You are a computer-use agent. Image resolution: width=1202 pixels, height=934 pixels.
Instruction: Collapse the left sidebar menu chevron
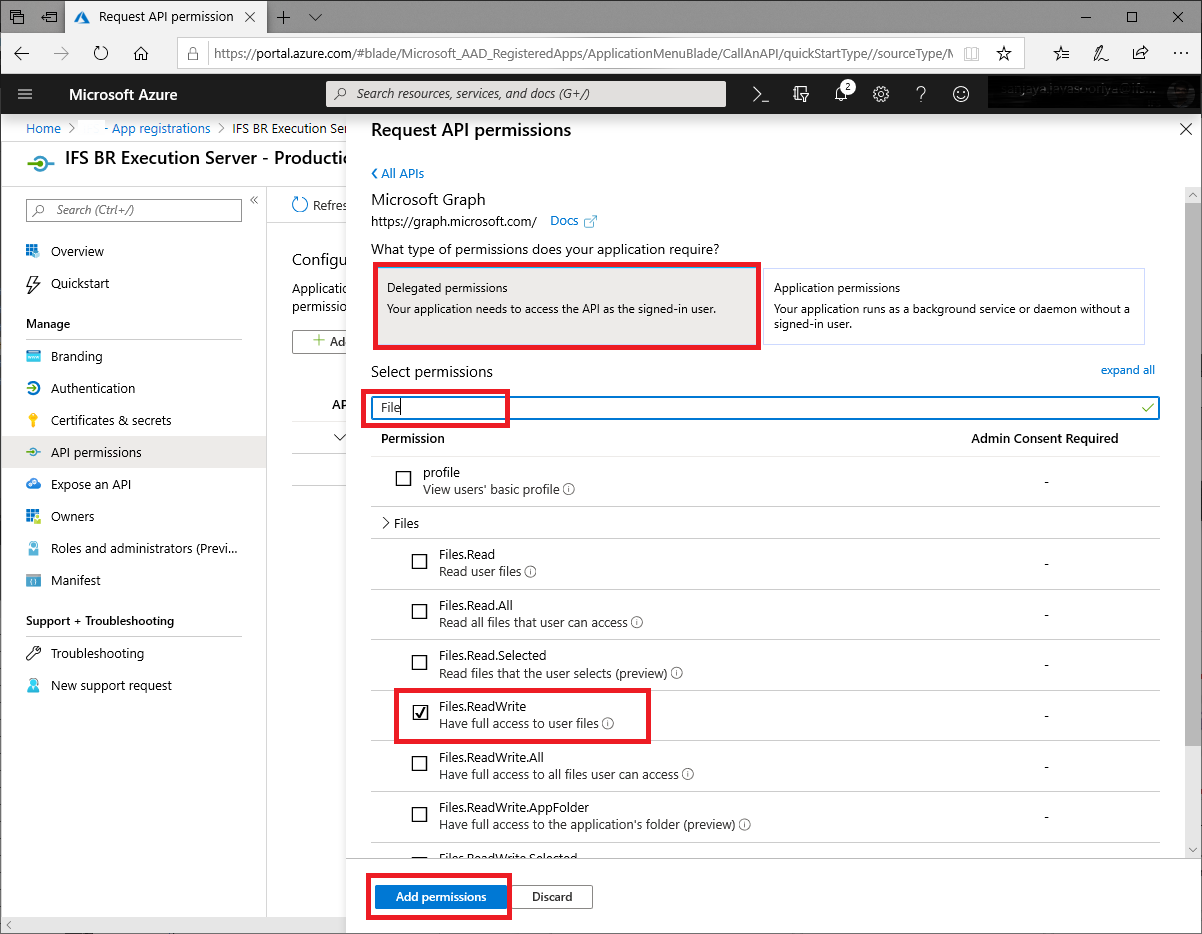click(254, 200)
